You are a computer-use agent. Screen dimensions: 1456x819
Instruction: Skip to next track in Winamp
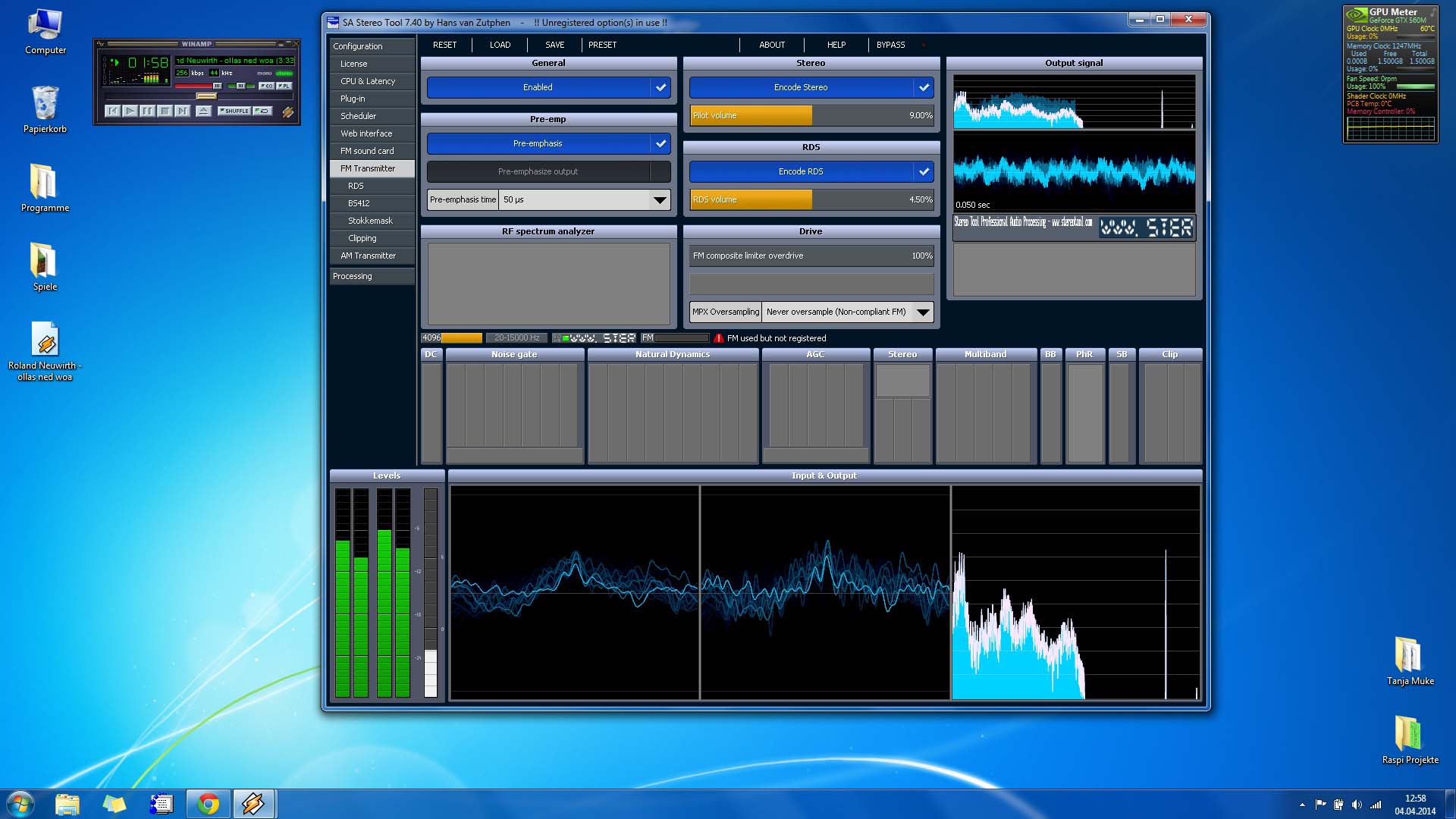click(x=183, y=111)
